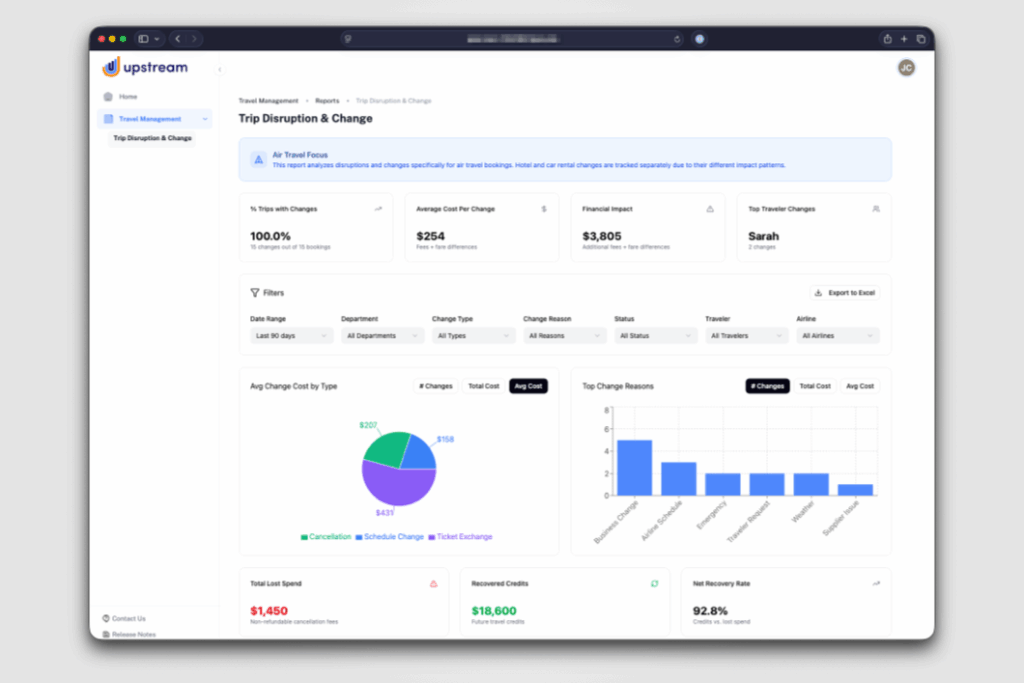
Task: Switch Top Change Reasons to Avg Cost
Action: [860, 386]
